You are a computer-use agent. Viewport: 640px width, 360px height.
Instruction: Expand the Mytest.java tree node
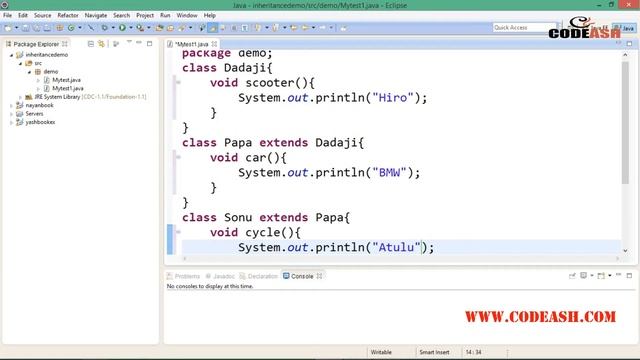coord(38,80)
